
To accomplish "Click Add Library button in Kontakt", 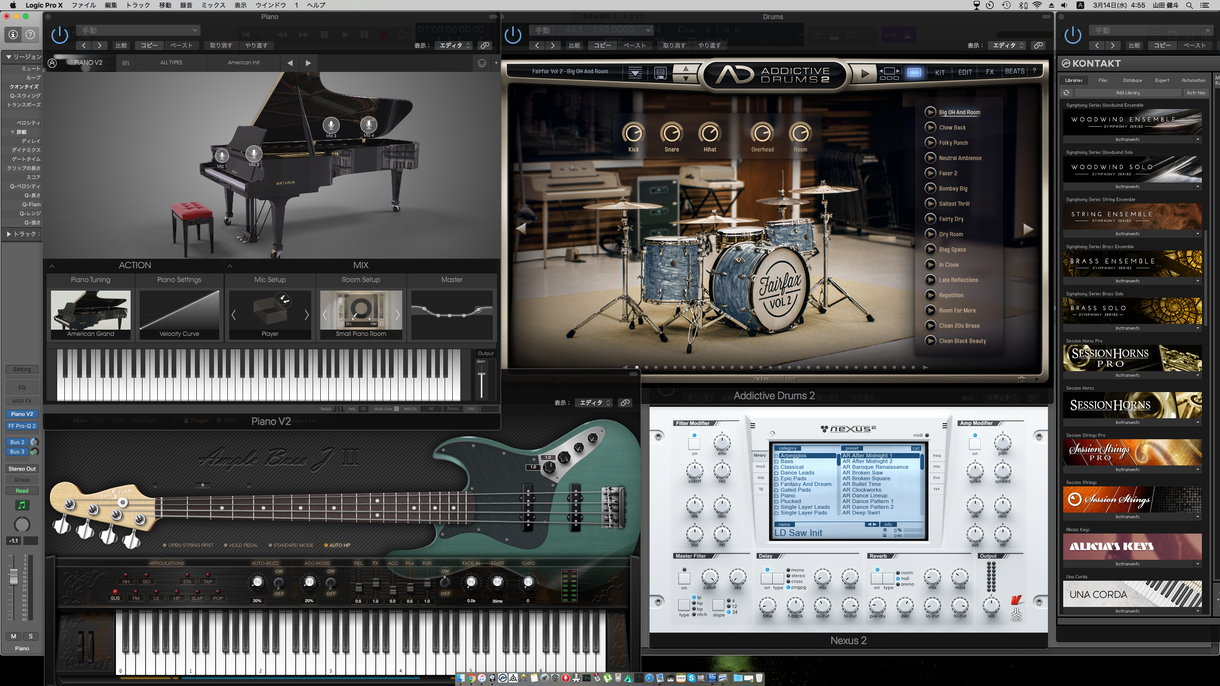I will point(1127,93).
